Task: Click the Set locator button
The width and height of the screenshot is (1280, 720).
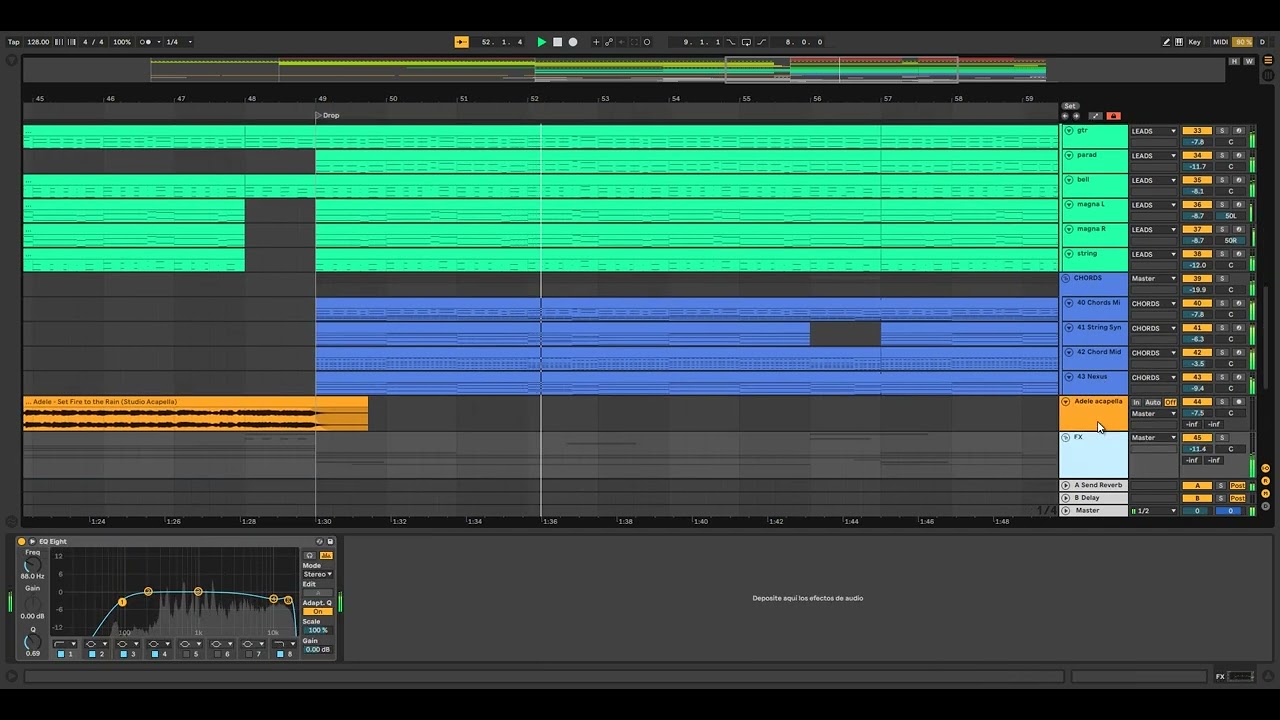Action: click(1069, 106)
